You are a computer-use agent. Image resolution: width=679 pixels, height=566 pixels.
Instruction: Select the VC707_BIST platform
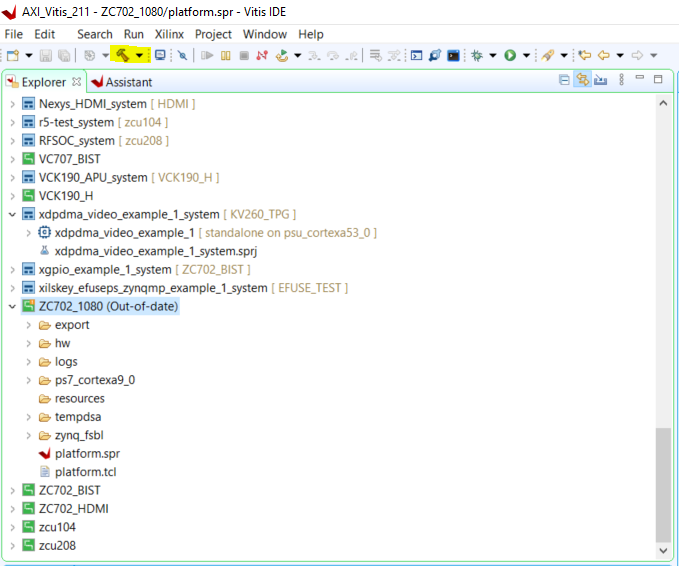coord(69,159)
